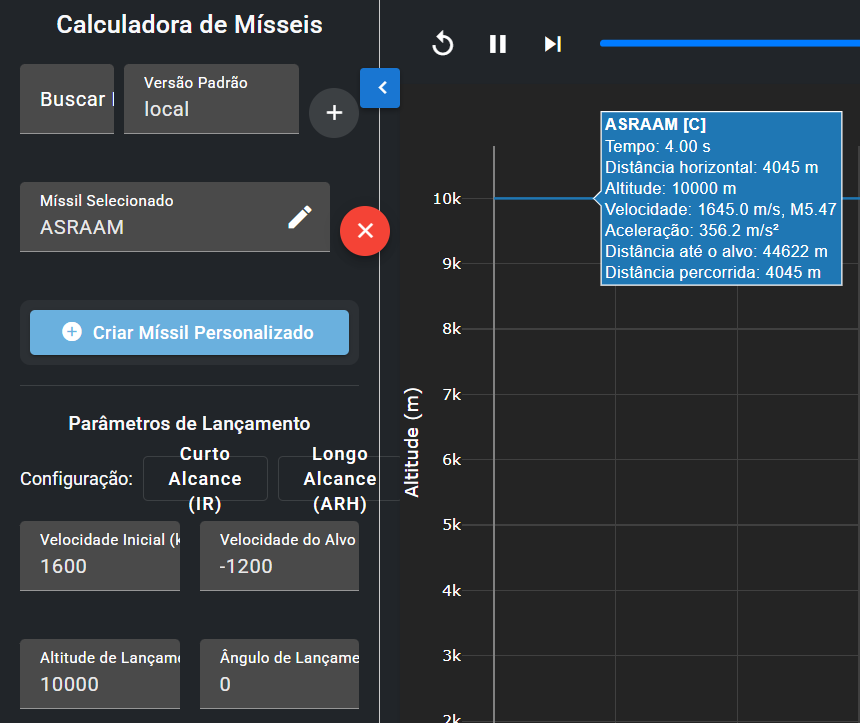The width and height of the screenshot is (860, 723).
Task: Open the Míssil Selecionado field
Action: click(x=160, y=217)
